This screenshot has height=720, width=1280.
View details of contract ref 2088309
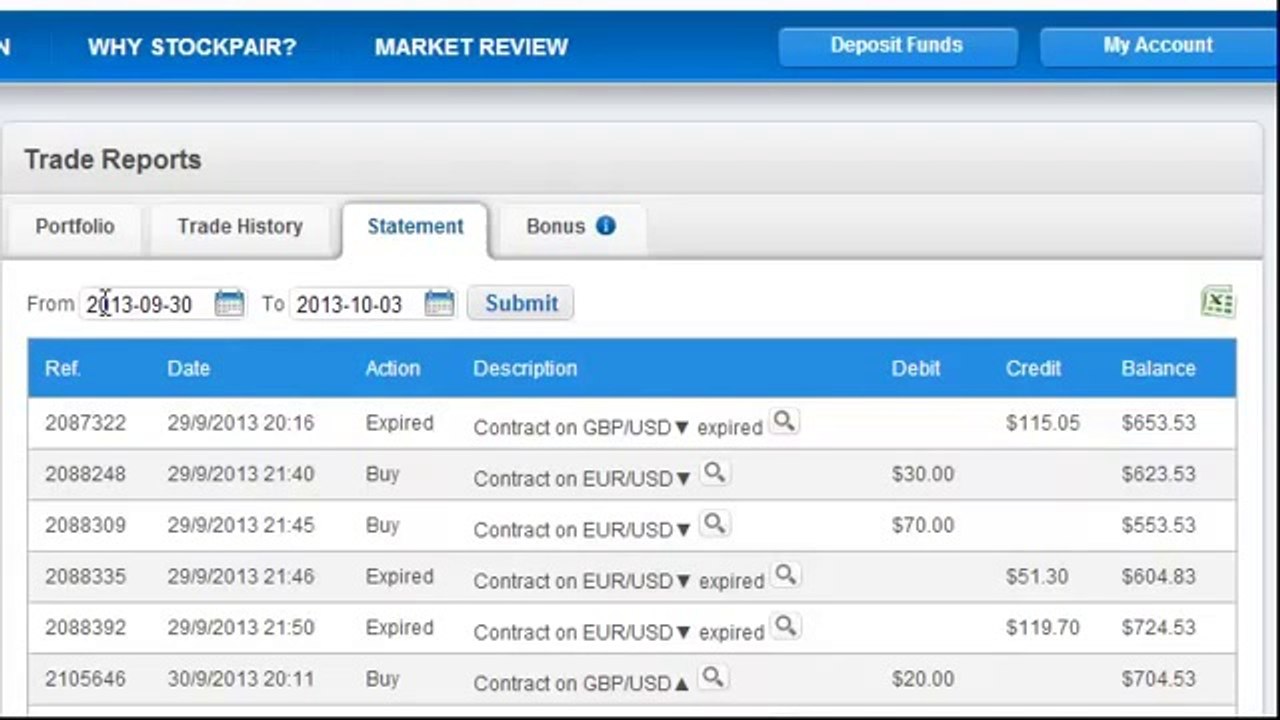(x=713, y=523)
